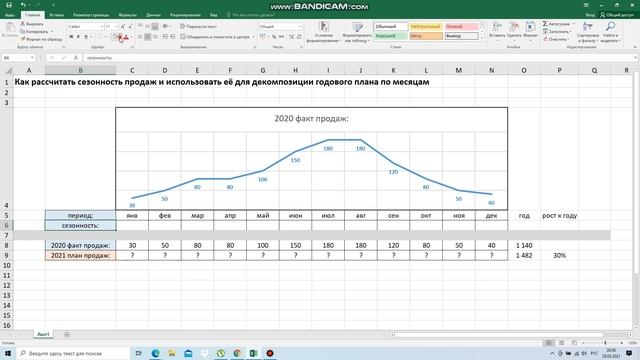This screenshot has height=360, width=640.
Task: Decrease decimal places icon
Action: [x=299, y=37]
